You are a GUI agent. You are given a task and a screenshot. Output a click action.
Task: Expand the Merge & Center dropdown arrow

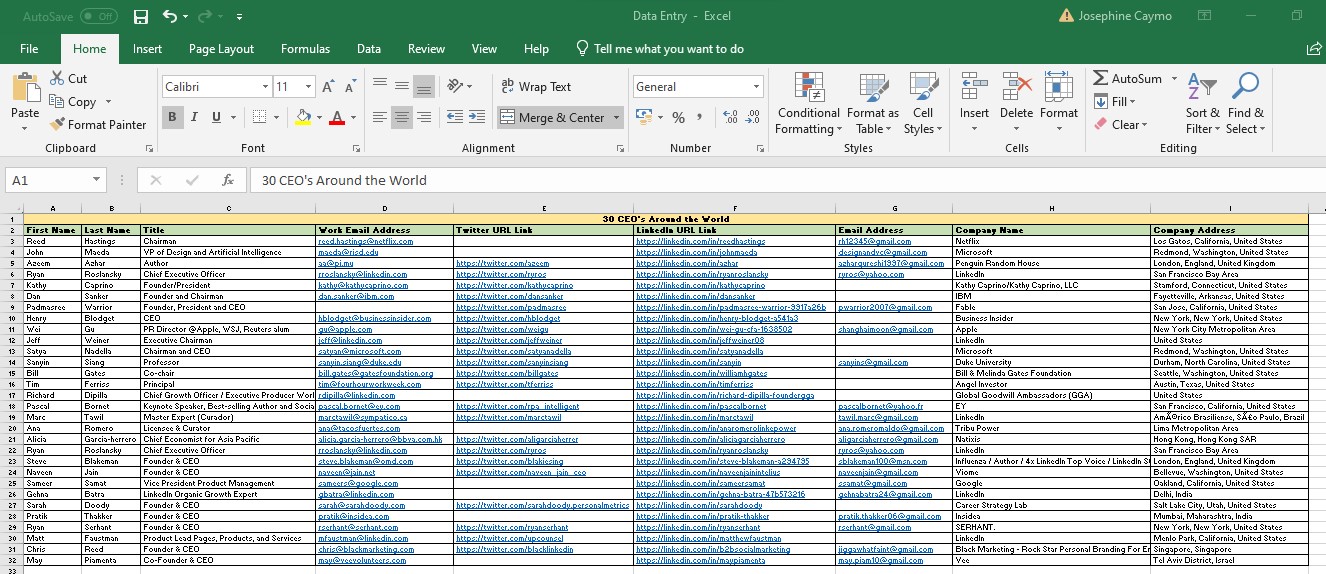point(616,118)
